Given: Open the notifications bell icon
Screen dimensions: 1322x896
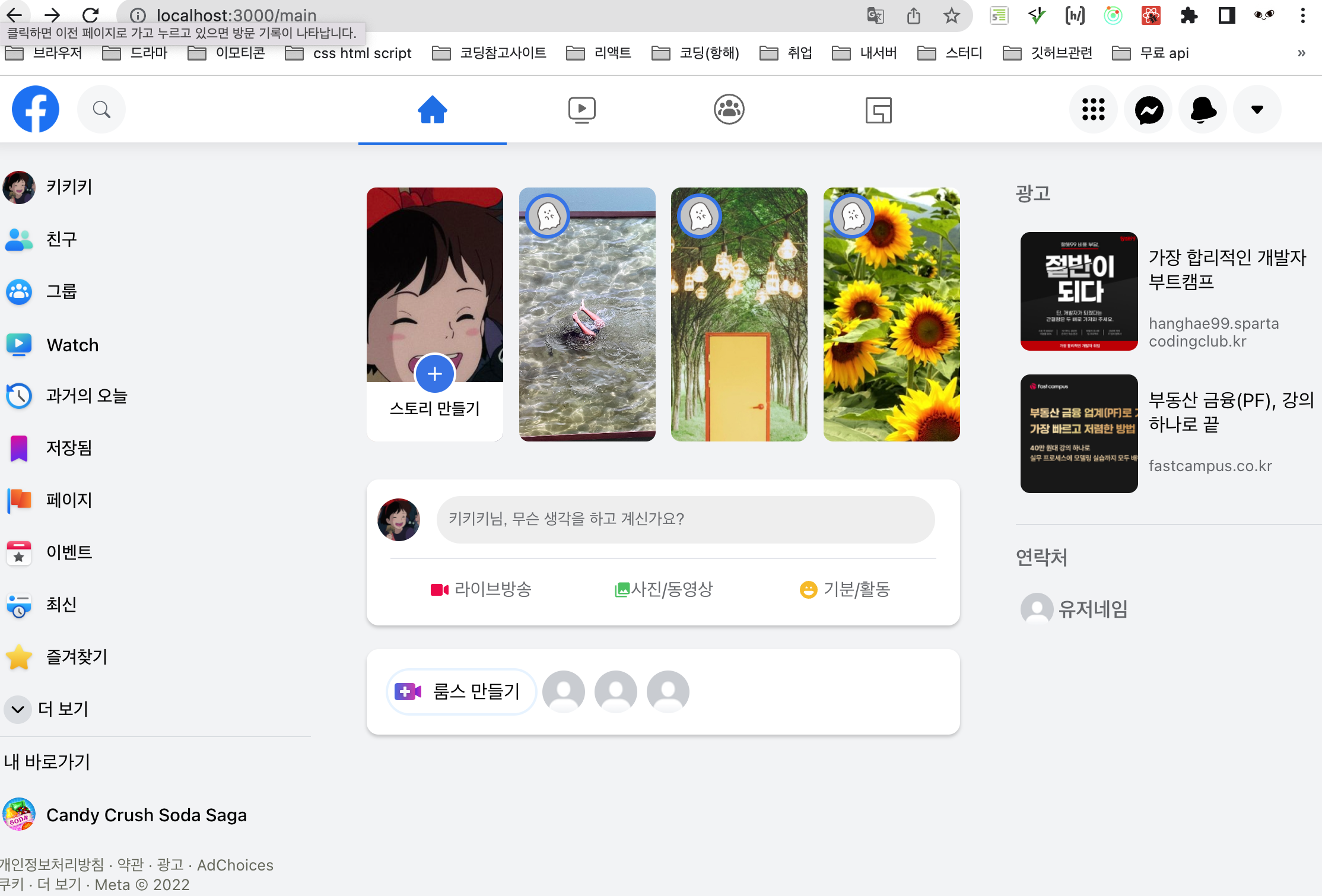Looking at the screenshot, I should [1203, 110].
